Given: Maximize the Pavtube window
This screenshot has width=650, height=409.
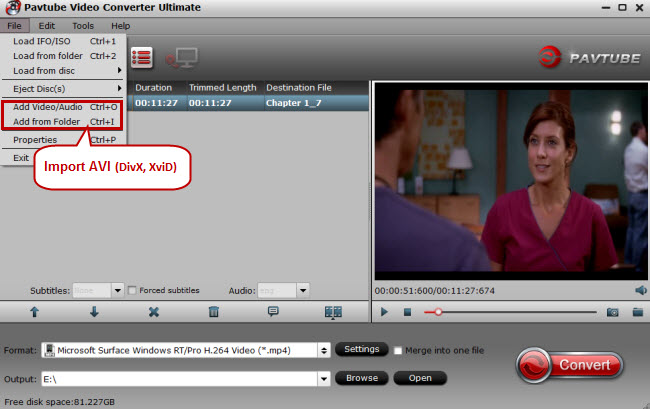Looking at the screenshot, I should tap(622, 7).
